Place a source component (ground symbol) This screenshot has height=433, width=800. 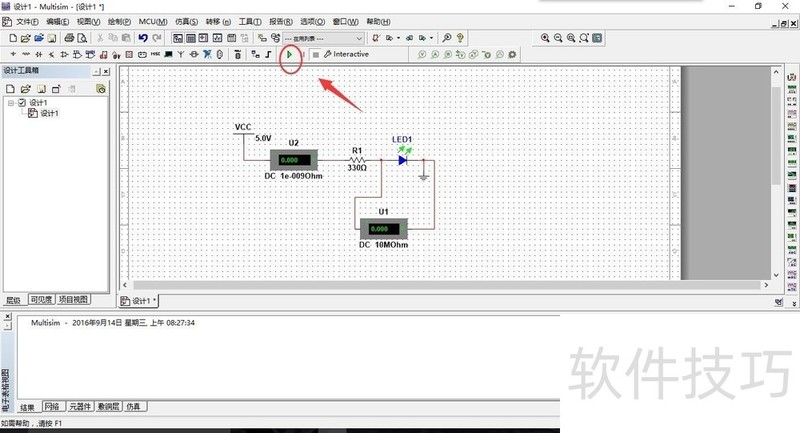(x=13, y=54)
